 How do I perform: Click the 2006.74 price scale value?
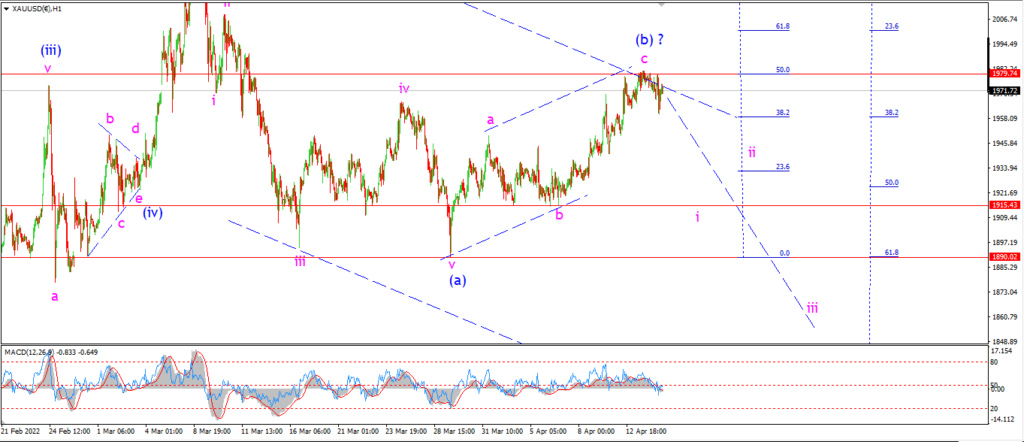coord(1006,20)
